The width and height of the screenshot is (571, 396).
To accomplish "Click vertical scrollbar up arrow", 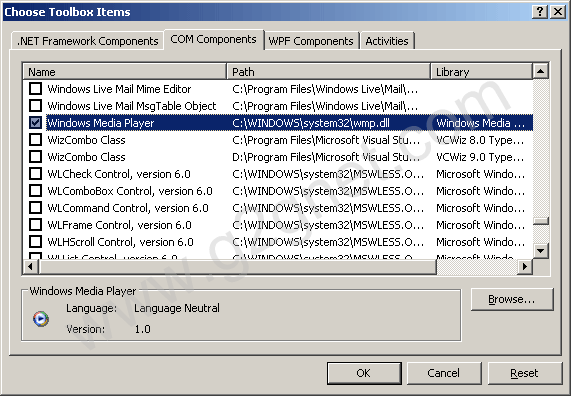I will [541, 71].
